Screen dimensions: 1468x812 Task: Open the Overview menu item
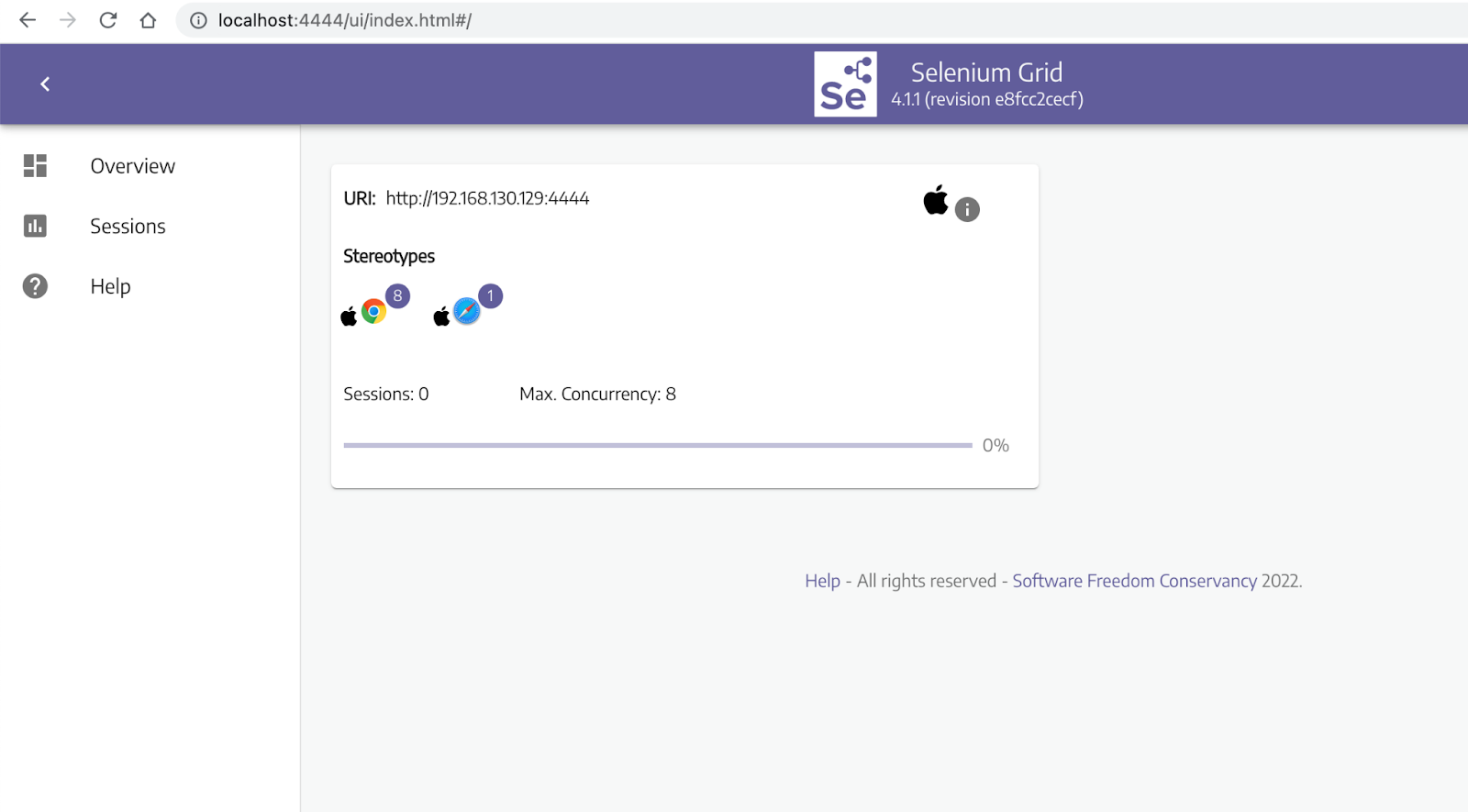click(x=132, y=166)
